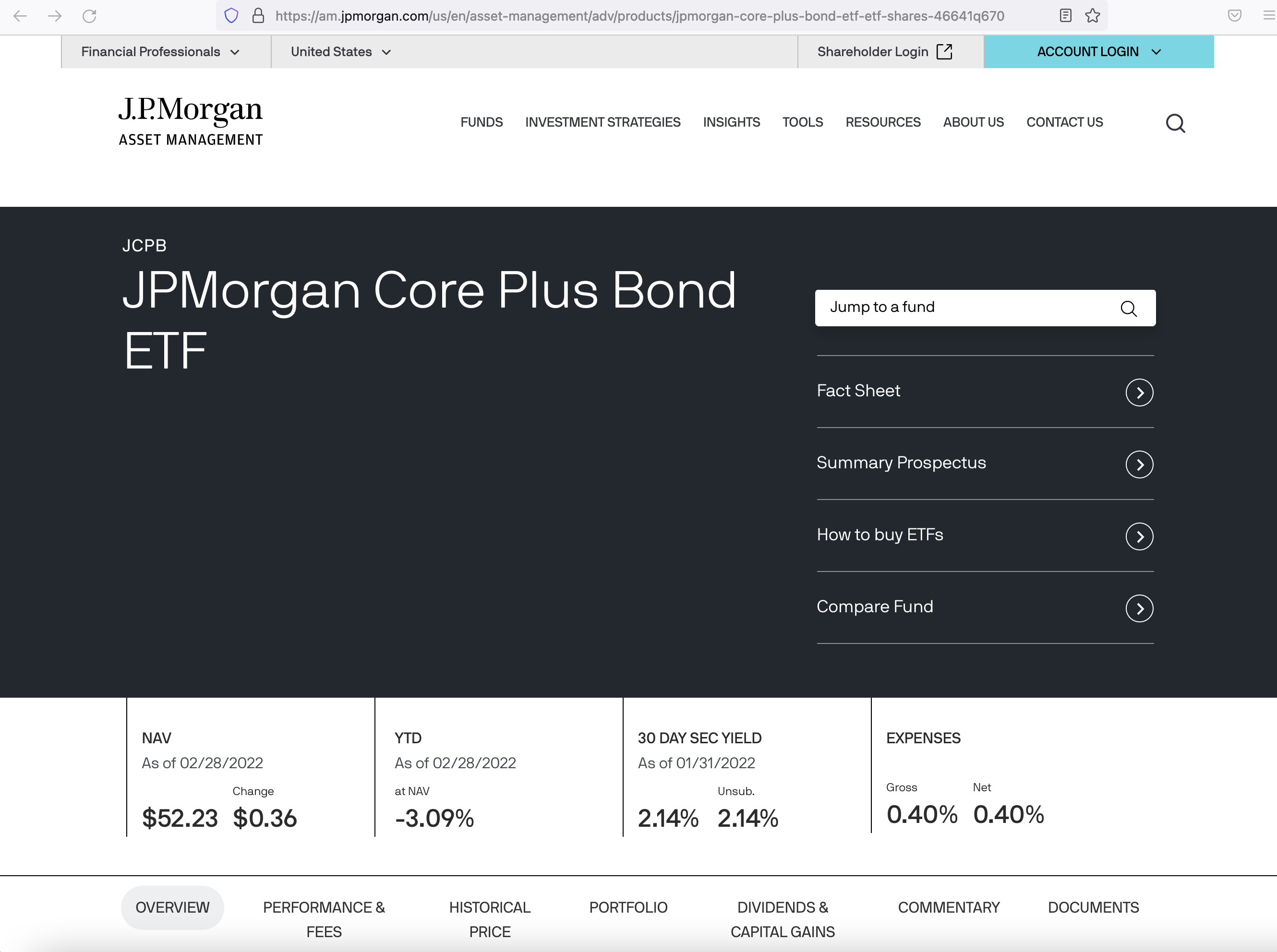This screenshot has height=952, width=1277.
Task: Click the circular arrow next to Compare Fund
Action: click(x=1139, y=608)
